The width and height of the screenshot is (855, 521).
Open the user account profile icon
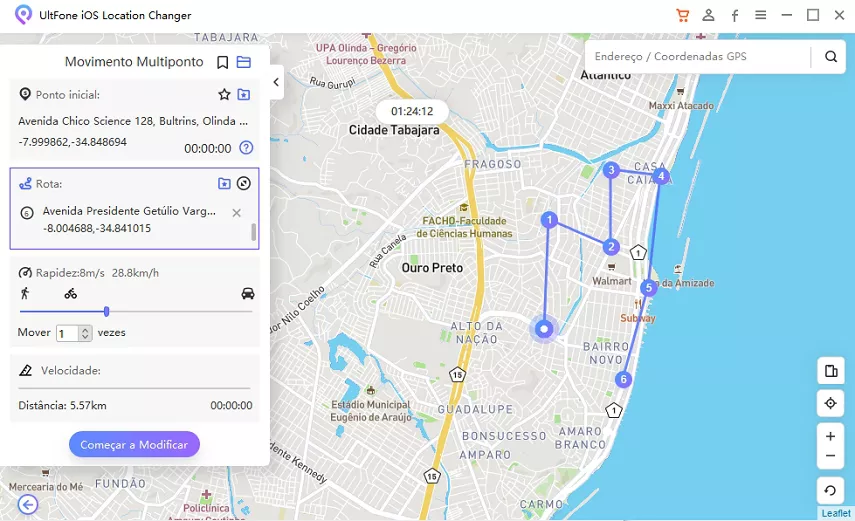pyautogui.click(x=708, y=15)
